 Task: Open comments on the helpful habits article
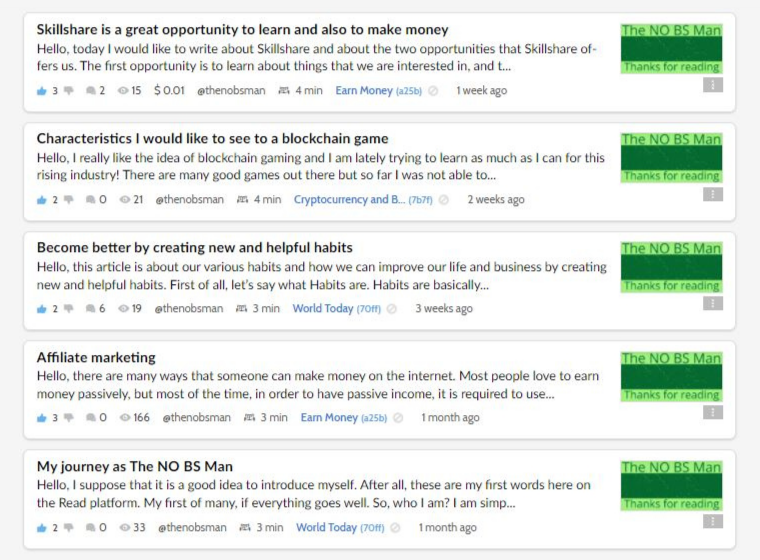point(90,308)
